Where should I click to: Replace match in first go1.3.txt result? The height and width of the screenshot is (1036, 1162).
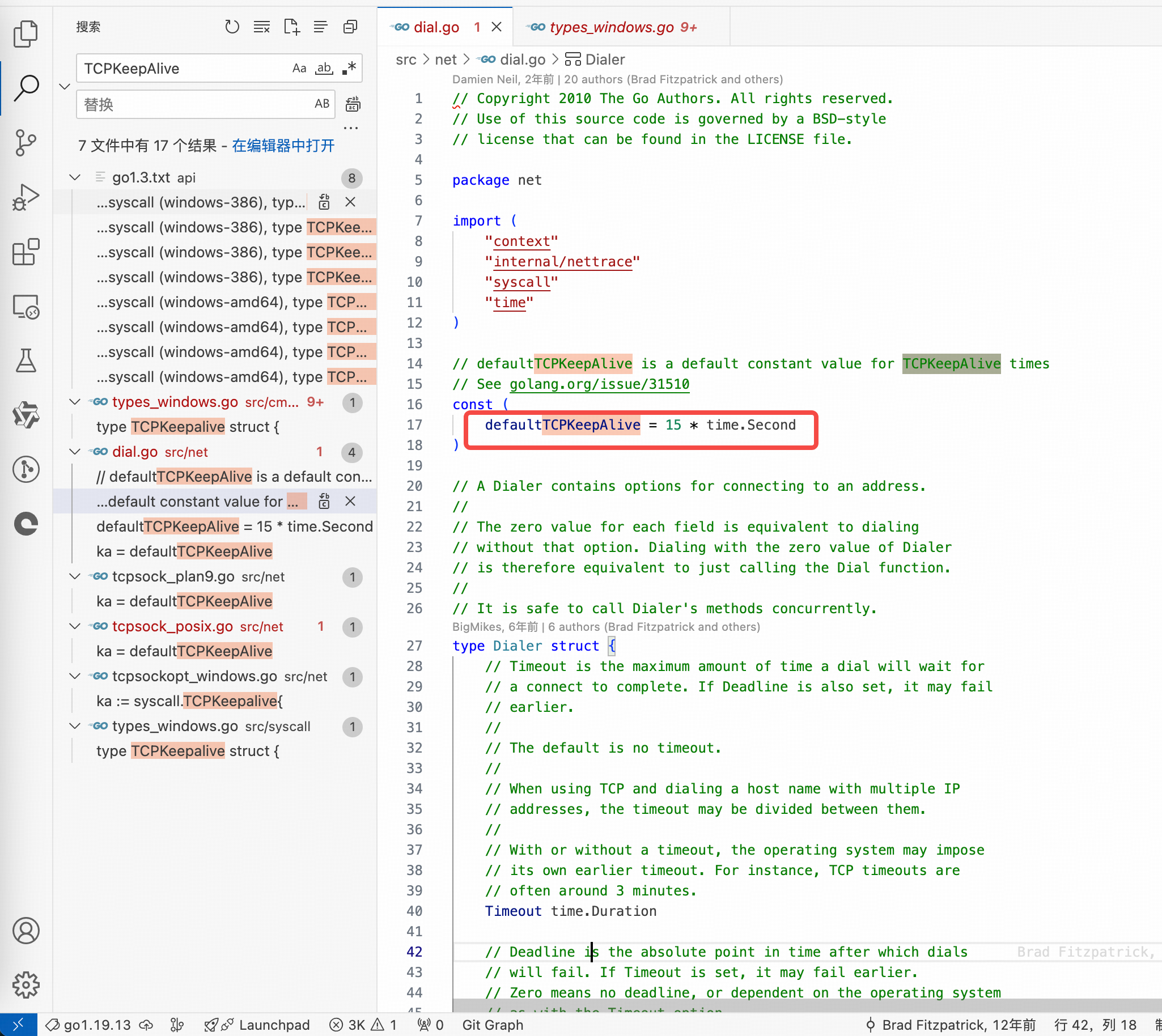click(324, 202)
